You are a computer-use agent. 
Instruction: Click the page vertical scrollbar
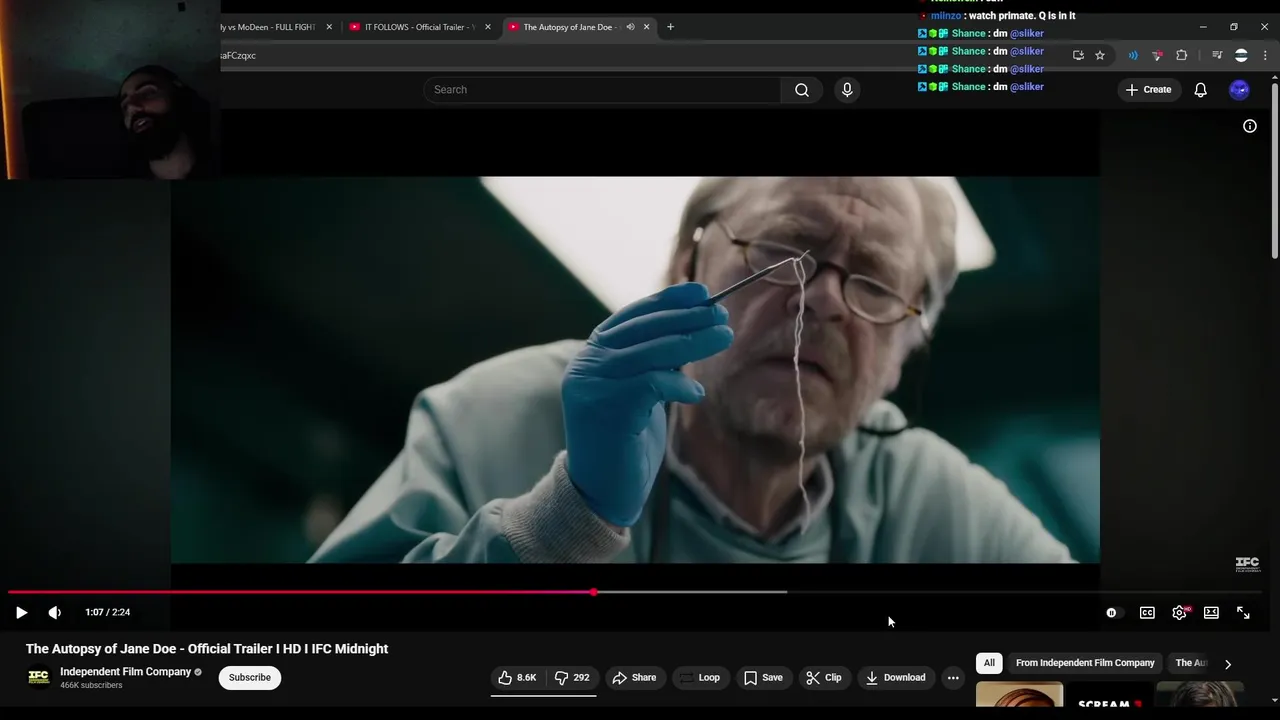(1273, 170)
